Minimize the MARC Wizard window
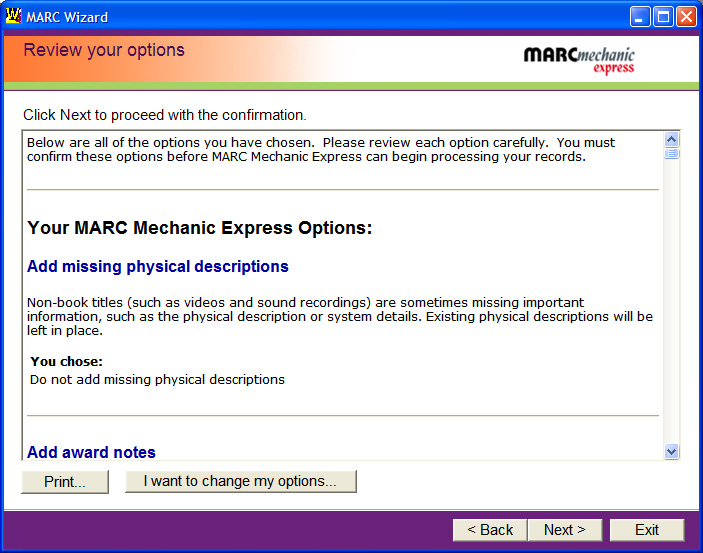The width and height of the screenshot is (703, 553). click(x=639, y=17)
